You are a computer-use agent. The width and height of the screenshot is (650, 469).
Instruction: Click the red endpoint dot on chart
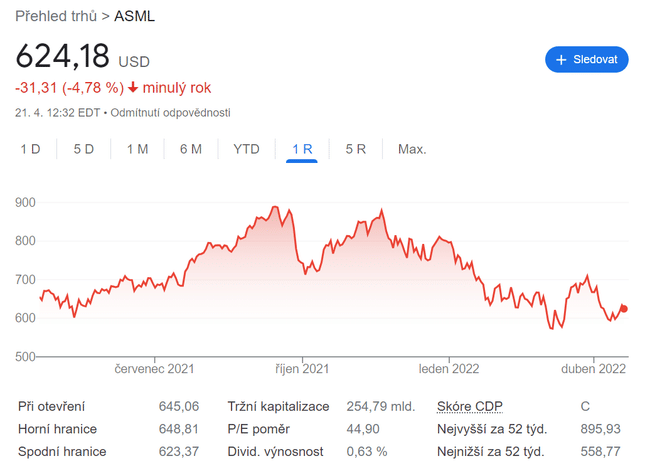[625, 308]
